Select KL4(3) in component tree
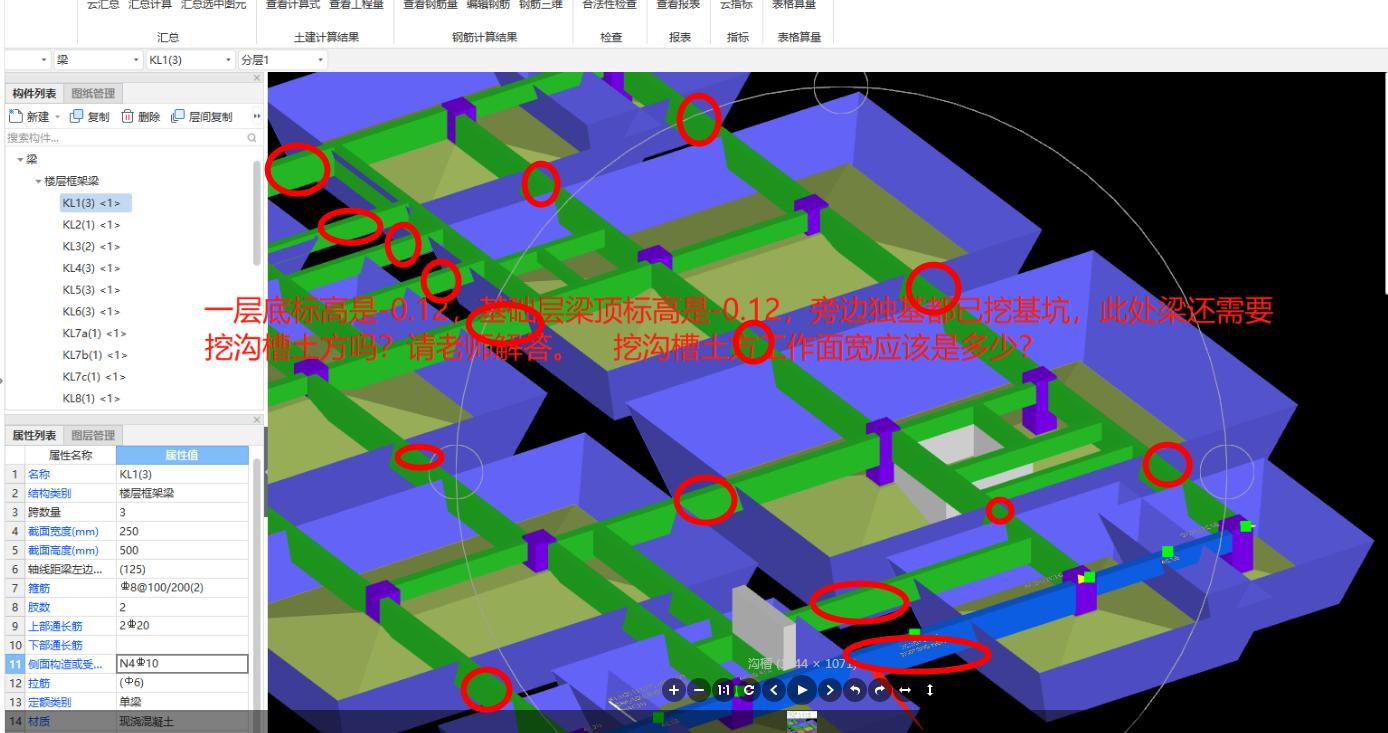 click(91, 268)
